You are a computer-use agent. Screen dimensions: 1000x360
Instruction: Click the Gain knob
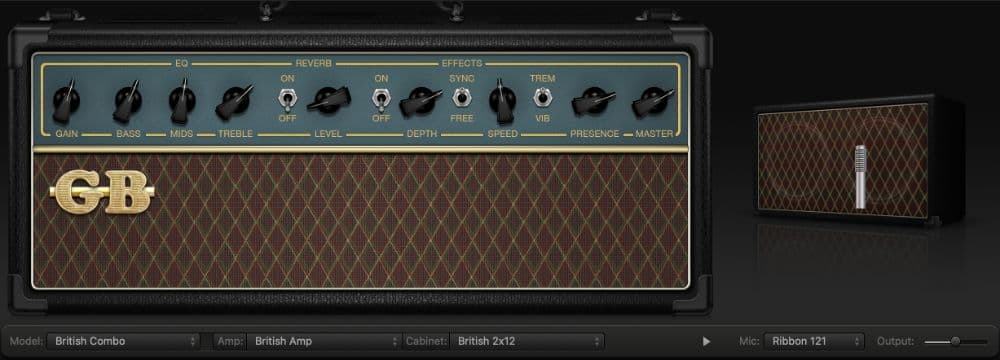[66, 101]
